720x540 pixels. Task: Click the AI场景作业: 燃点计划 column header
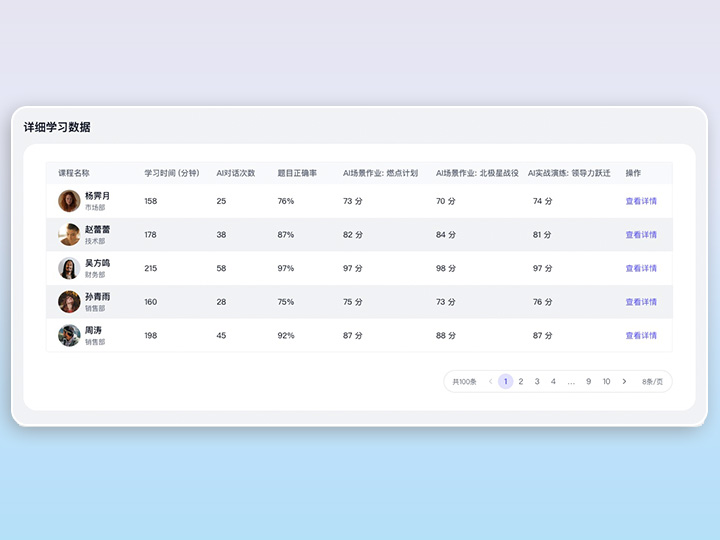tap(380, 173)
